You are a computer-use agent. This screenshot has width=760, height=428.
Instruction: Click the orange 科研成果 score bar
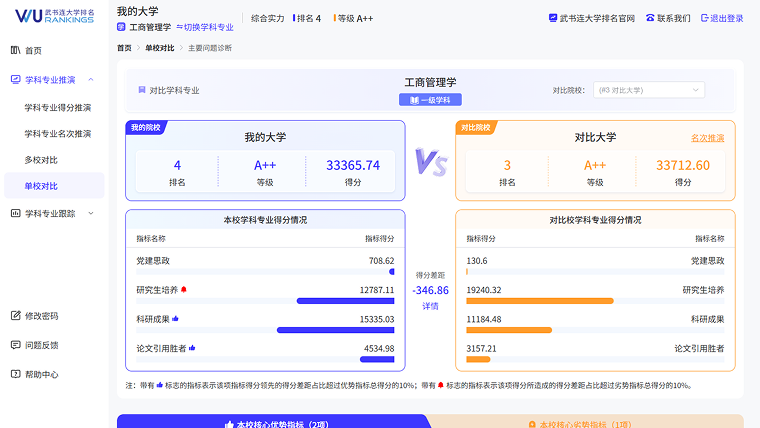point(509,330)
